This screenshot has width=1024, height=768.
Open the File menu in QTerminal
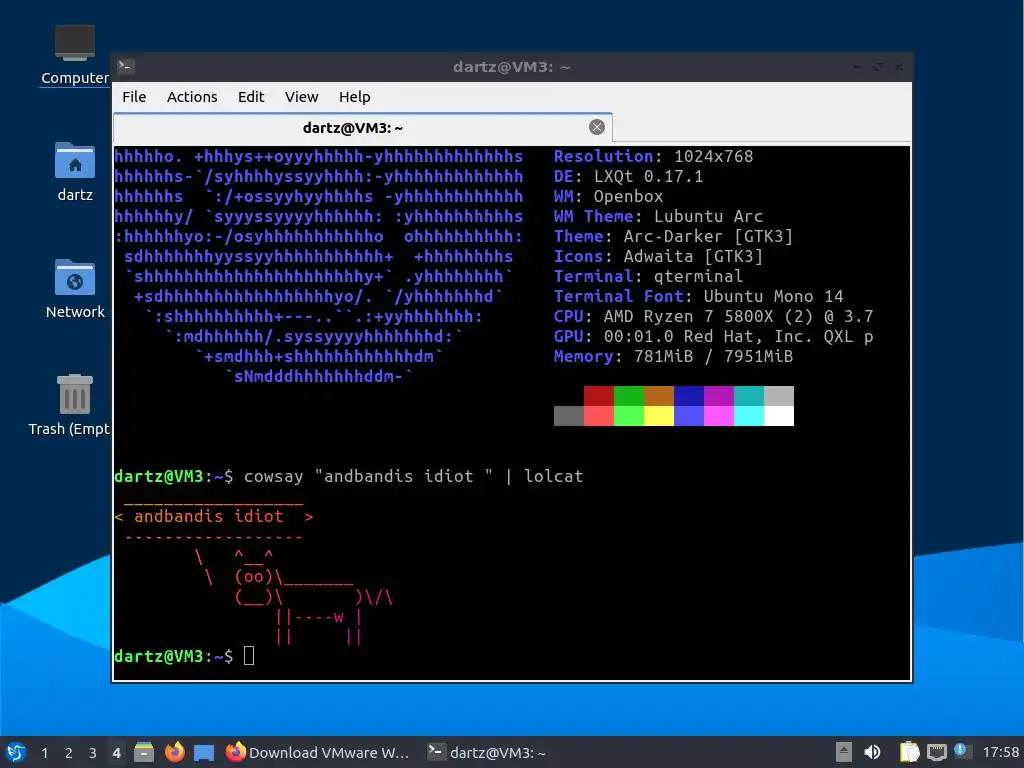click(134, 97)
